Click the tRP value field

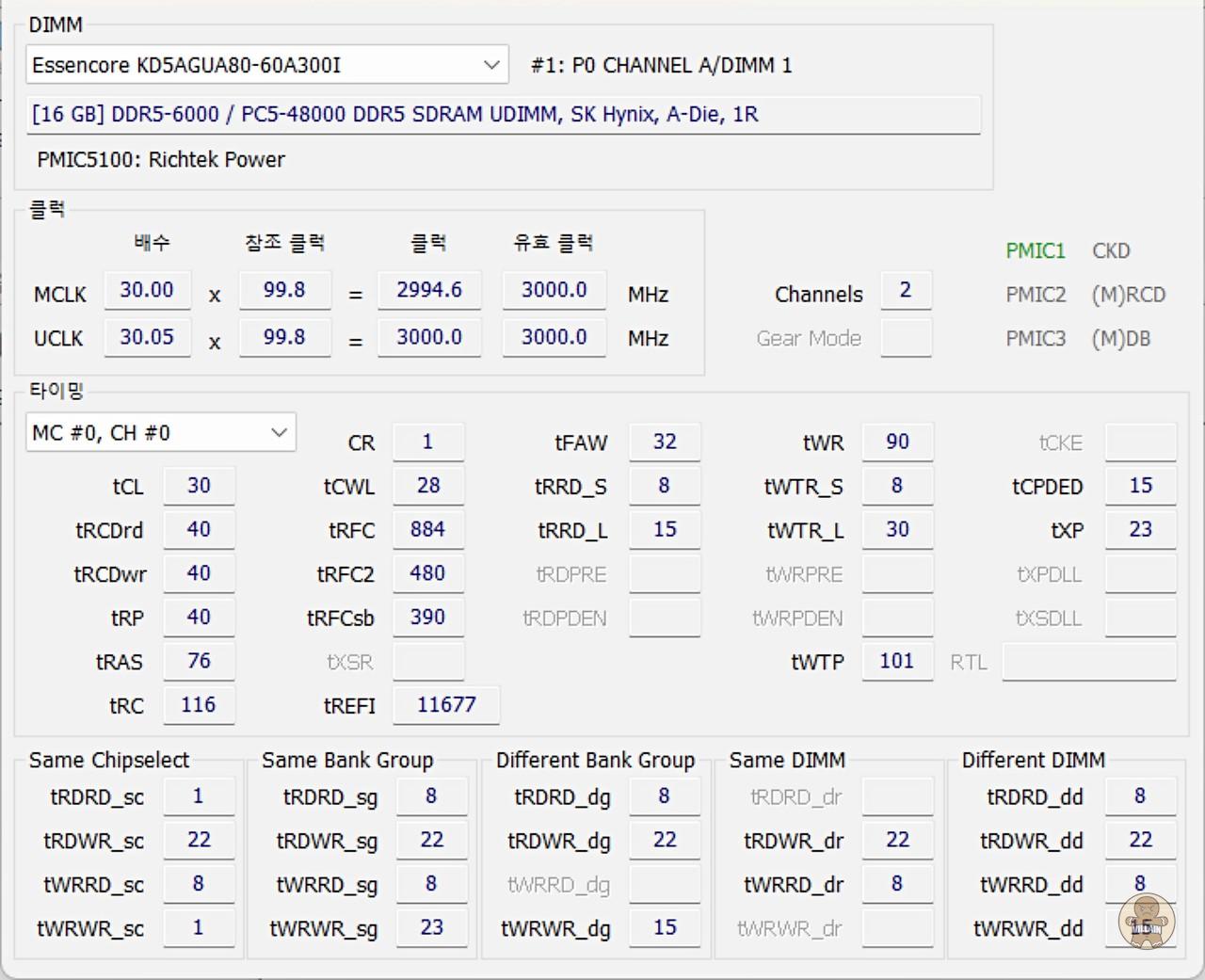pos(199,618)
